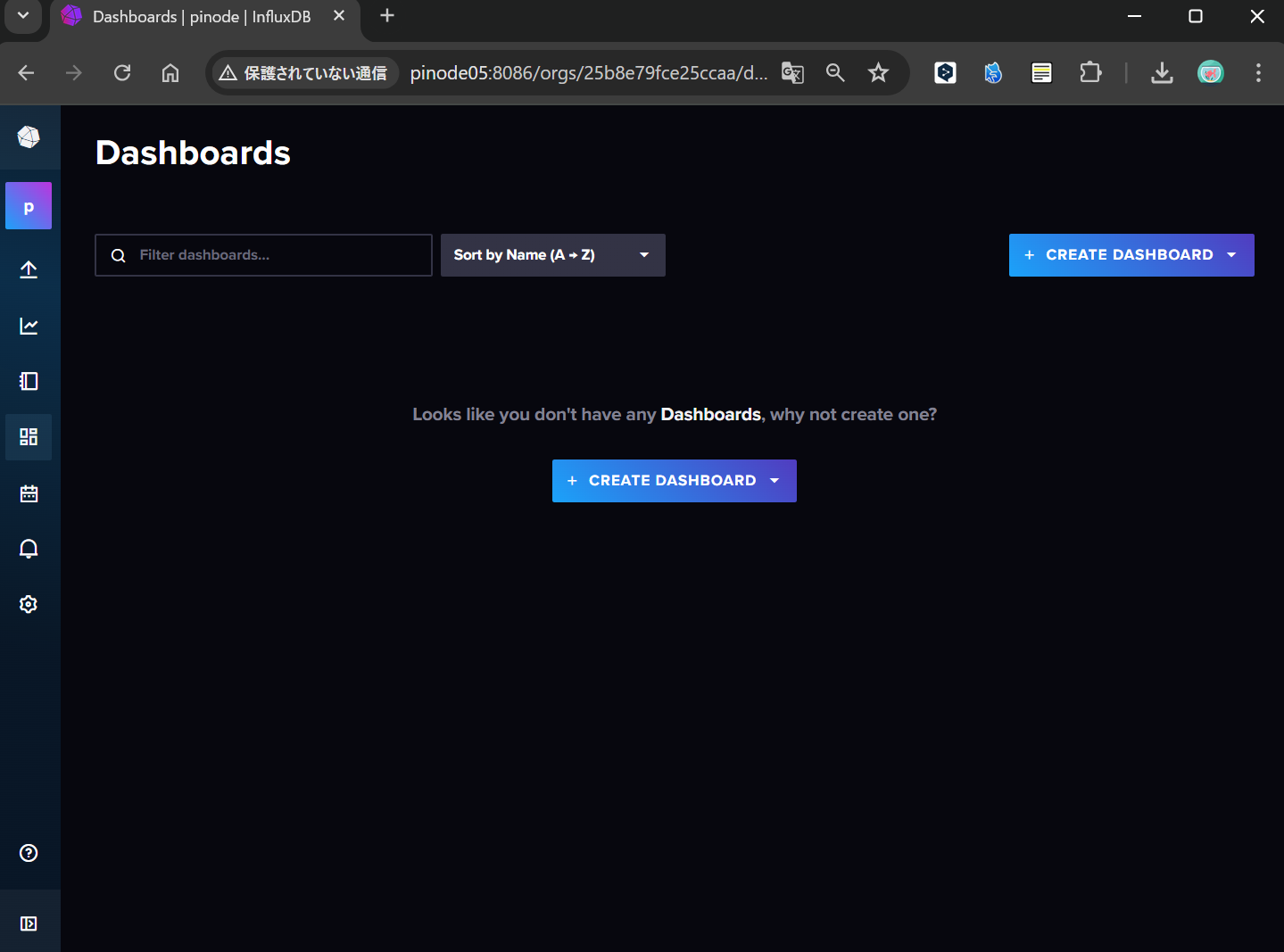Click the browser address bar URL
The width and height of the screenshot is (1284, 952).
click(589, 73)
